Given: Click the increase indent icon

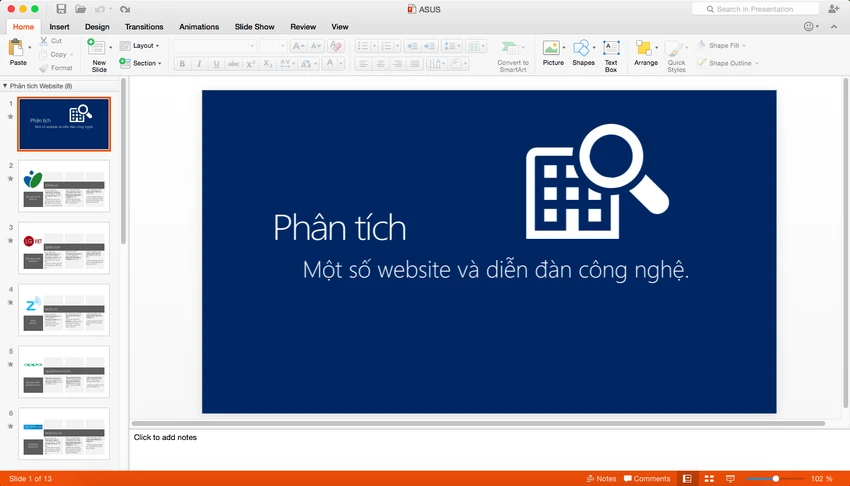Looking at the screenshot, I should (x=429, y=46).
